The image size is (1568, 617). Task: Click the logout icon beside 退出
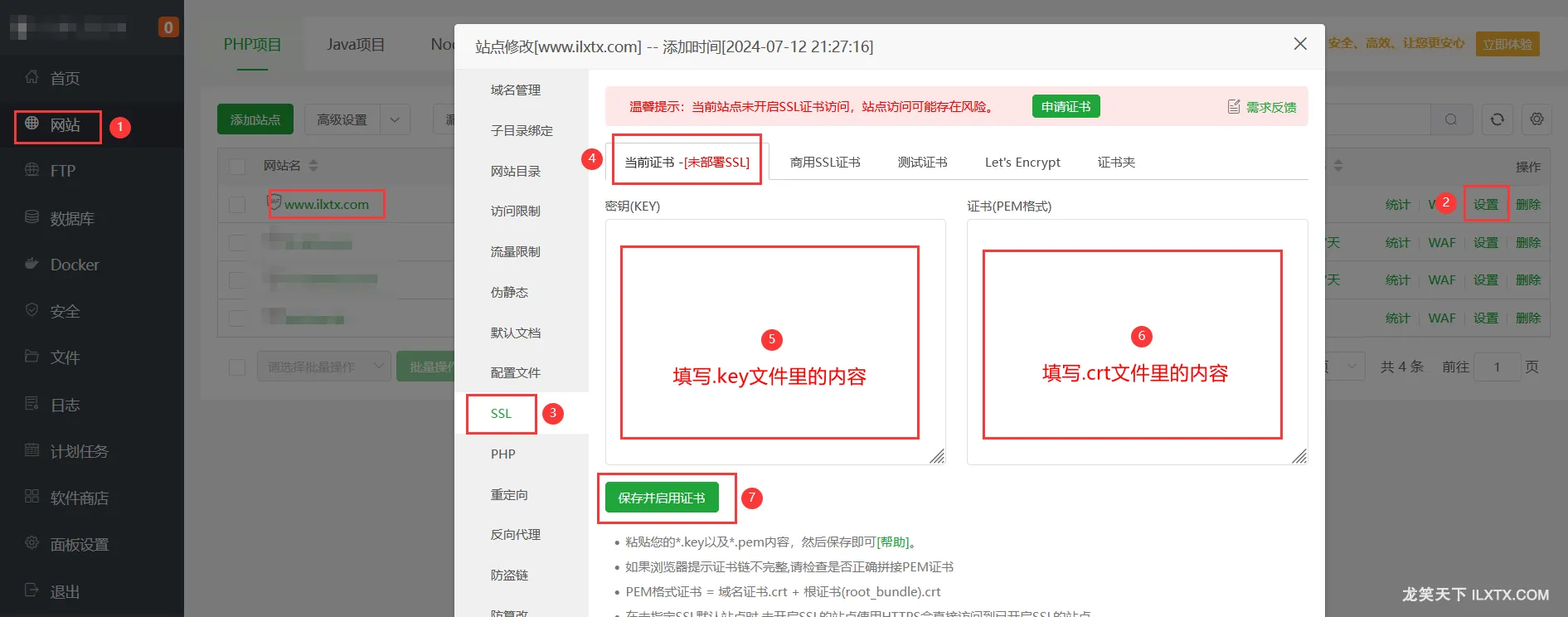32,590
